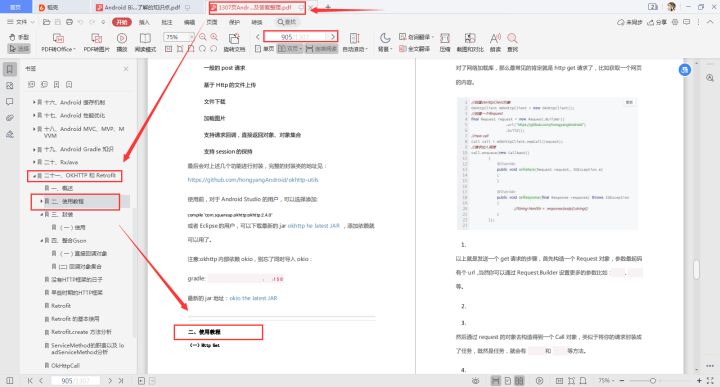
Task: Switch to the 插入 ribbon tab
Action: (x=144, y=22)
